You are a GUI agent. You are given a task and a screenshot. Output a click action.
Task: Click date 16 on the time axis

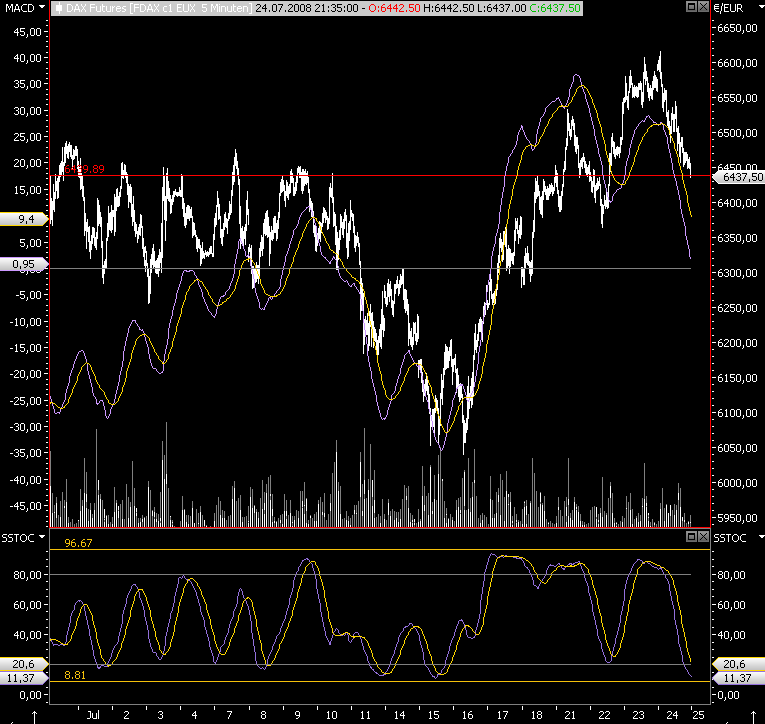(467, 715)
